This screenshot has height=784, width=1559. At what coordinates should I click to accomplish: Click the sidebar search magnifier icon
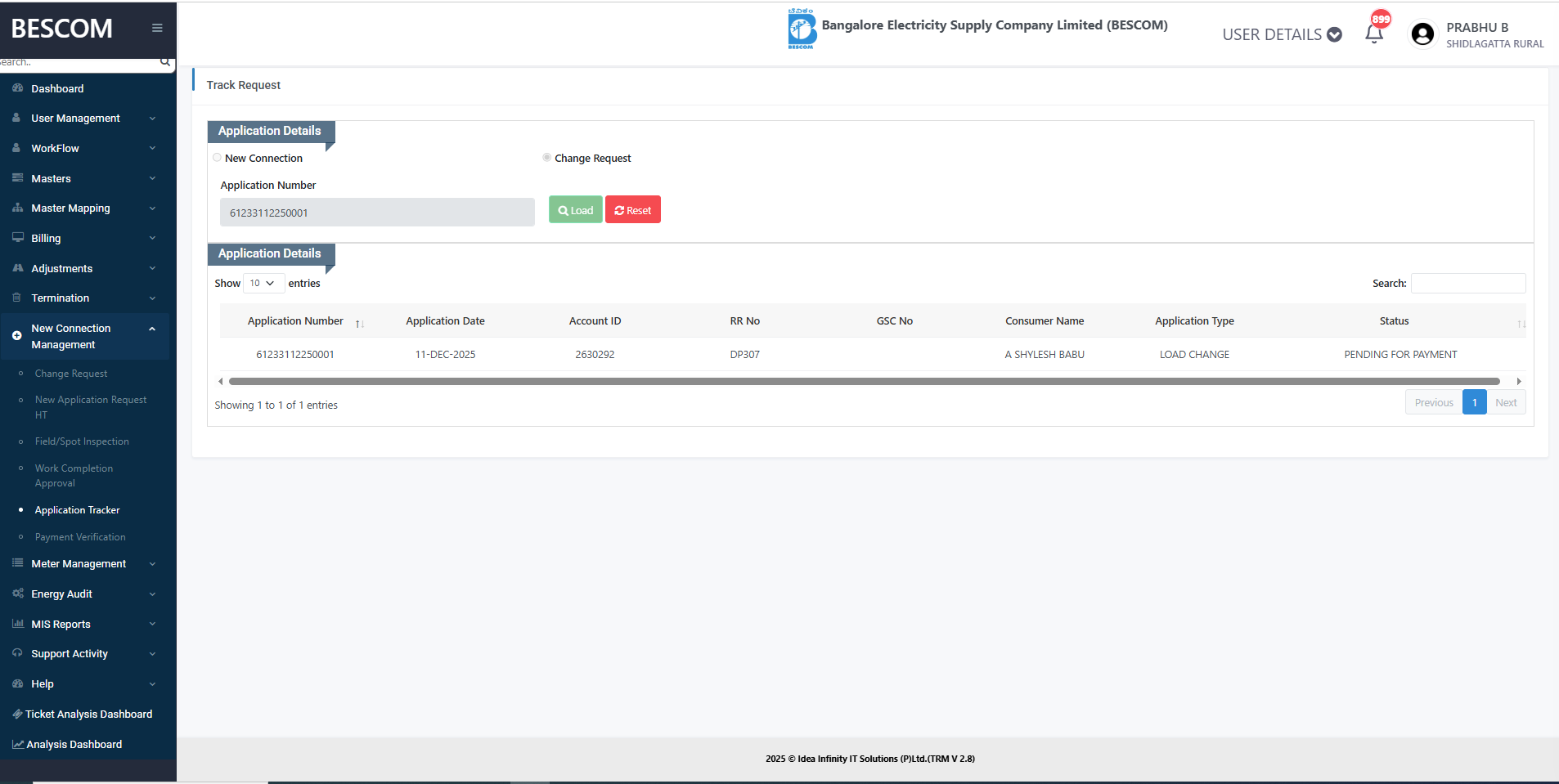(x=165, y=61)
